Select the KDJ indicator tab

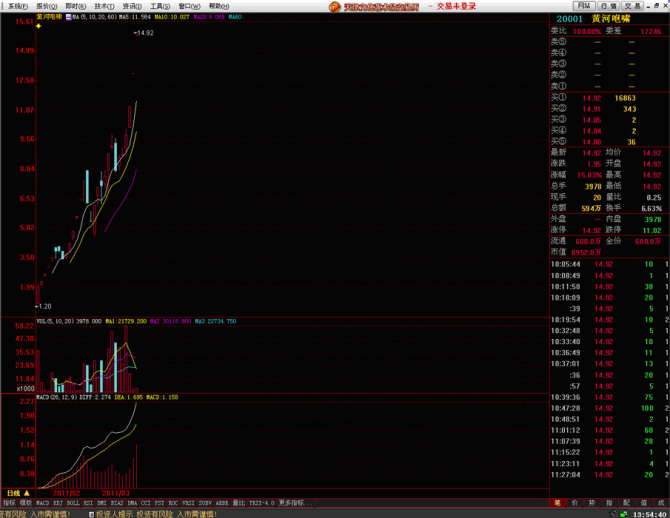point(59,502)
